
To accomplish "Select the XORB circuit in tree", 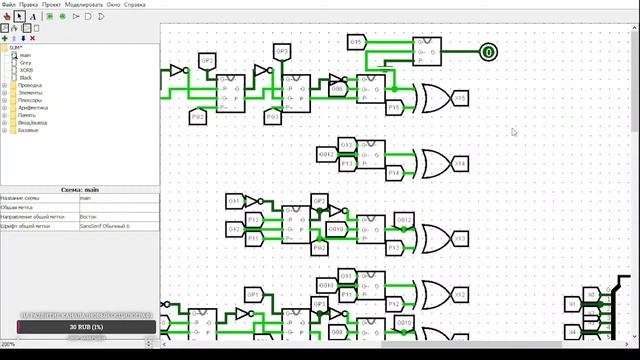I will click(x=27, y=70).
